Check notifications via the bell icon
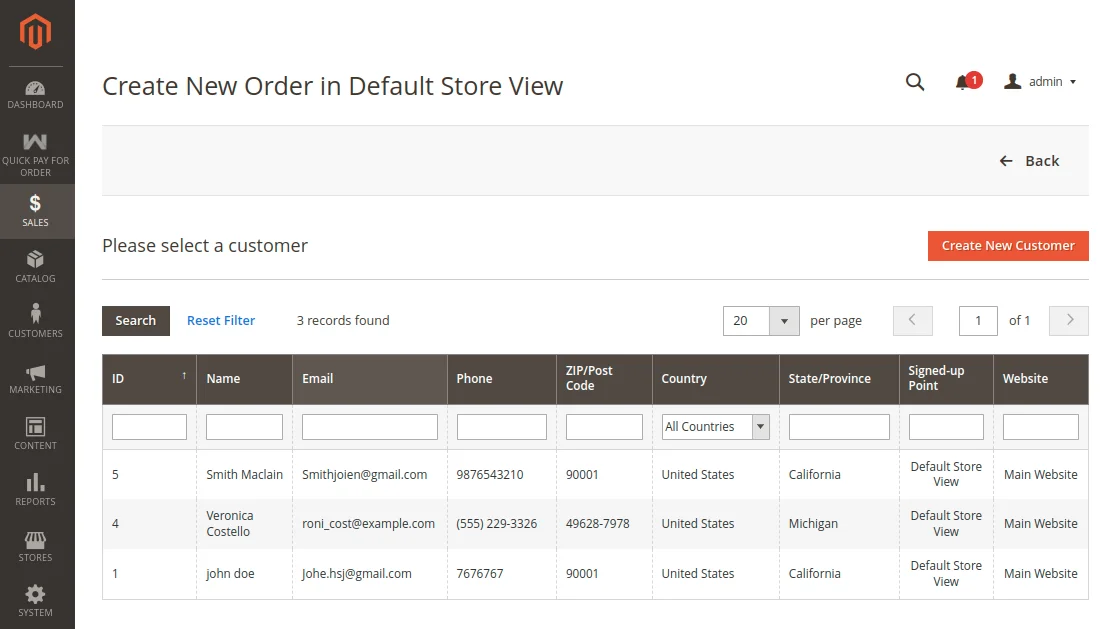Image resolution: width=1116 pixels, height=629 pixels. coord(963,82)
